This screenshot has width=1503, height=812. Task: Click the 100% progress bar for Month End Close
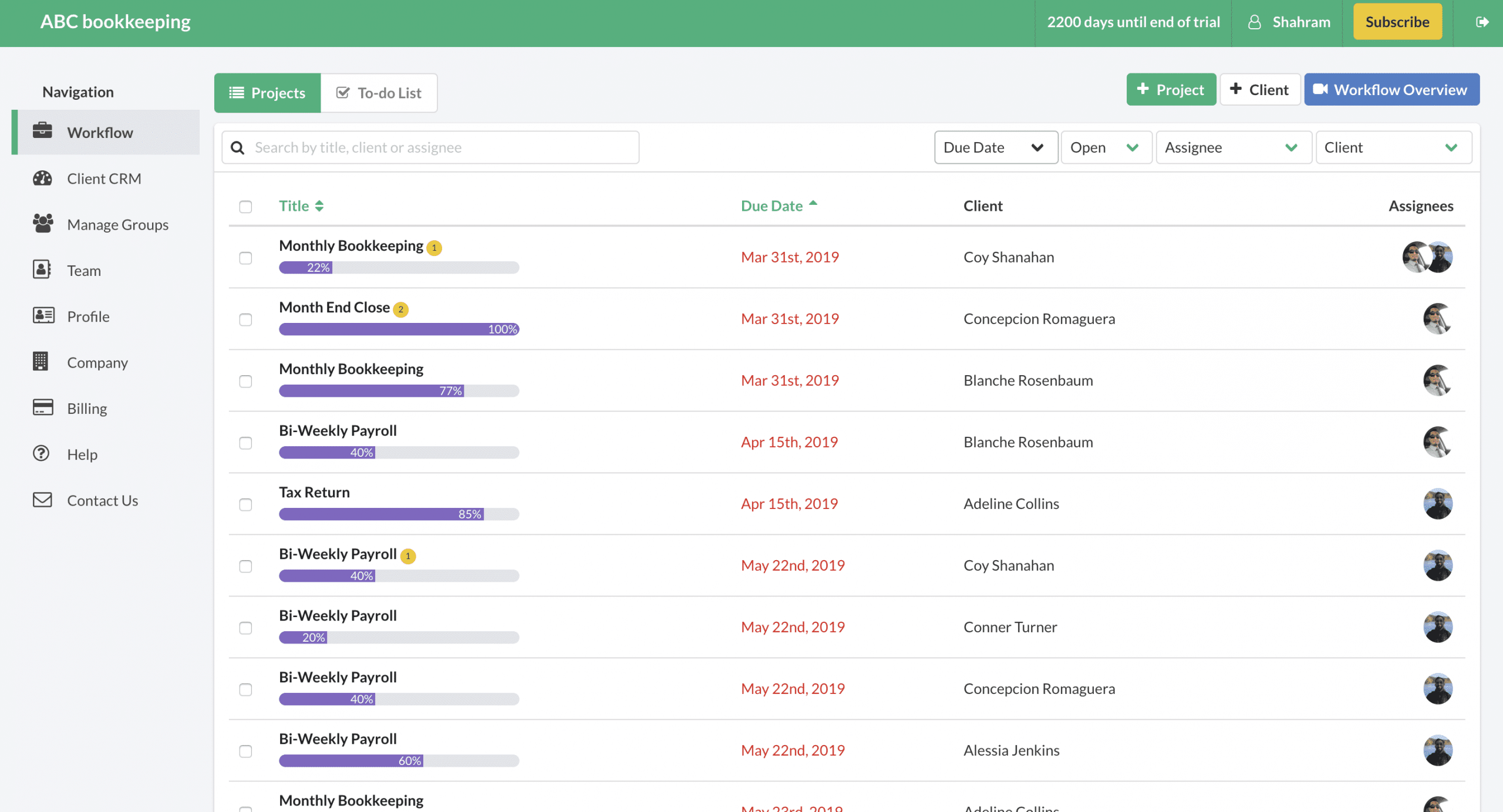pos(399,329)
